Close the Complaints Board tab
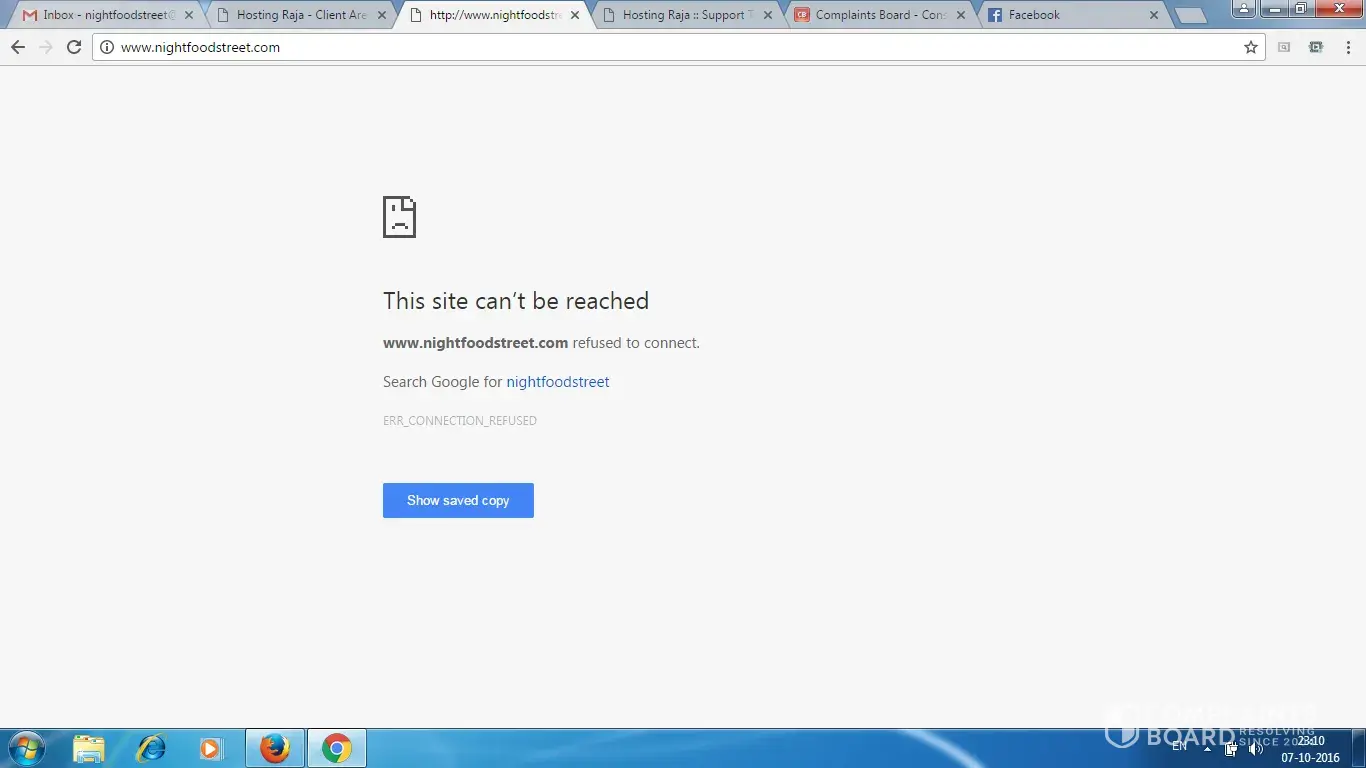Image resolution: width=1366 pixels, height=768 pixels. coord(961,15)
